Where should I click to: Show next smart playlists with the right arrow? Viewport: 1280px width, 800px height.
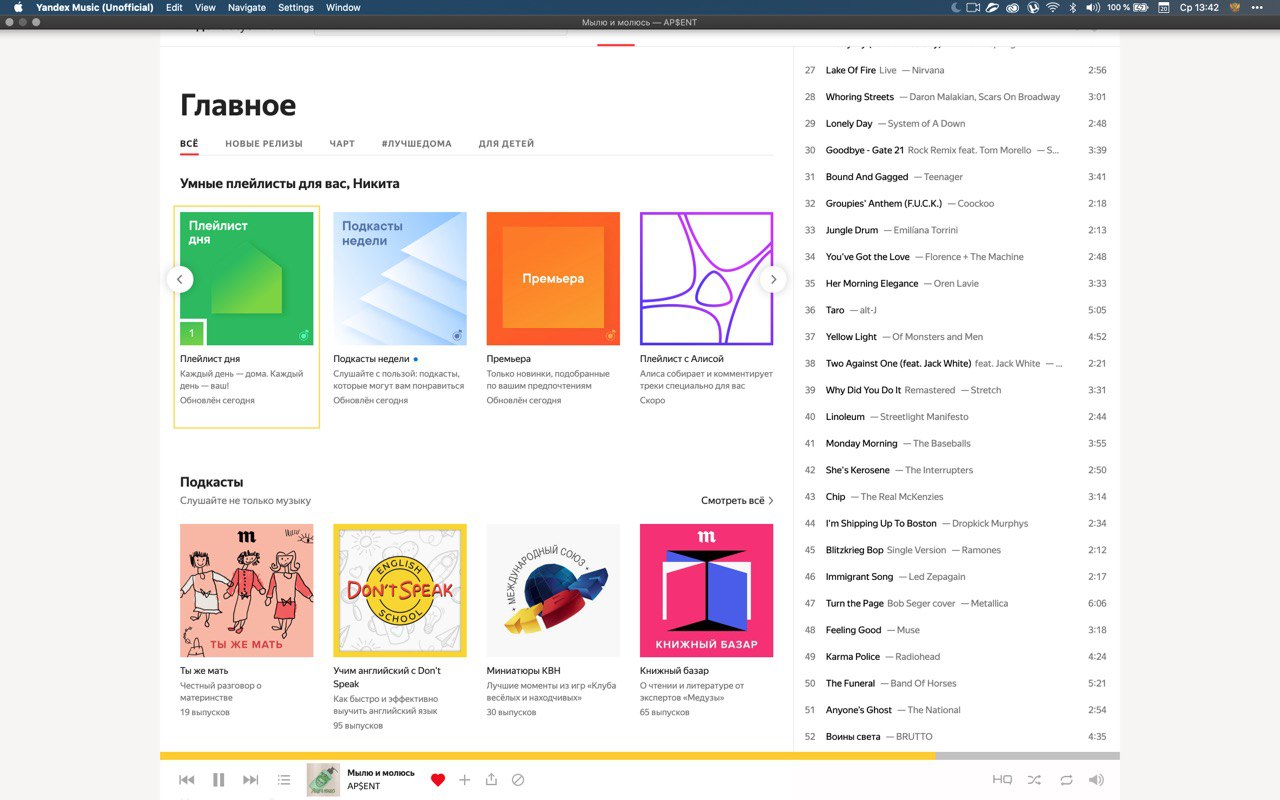click(x=773, y=280)
